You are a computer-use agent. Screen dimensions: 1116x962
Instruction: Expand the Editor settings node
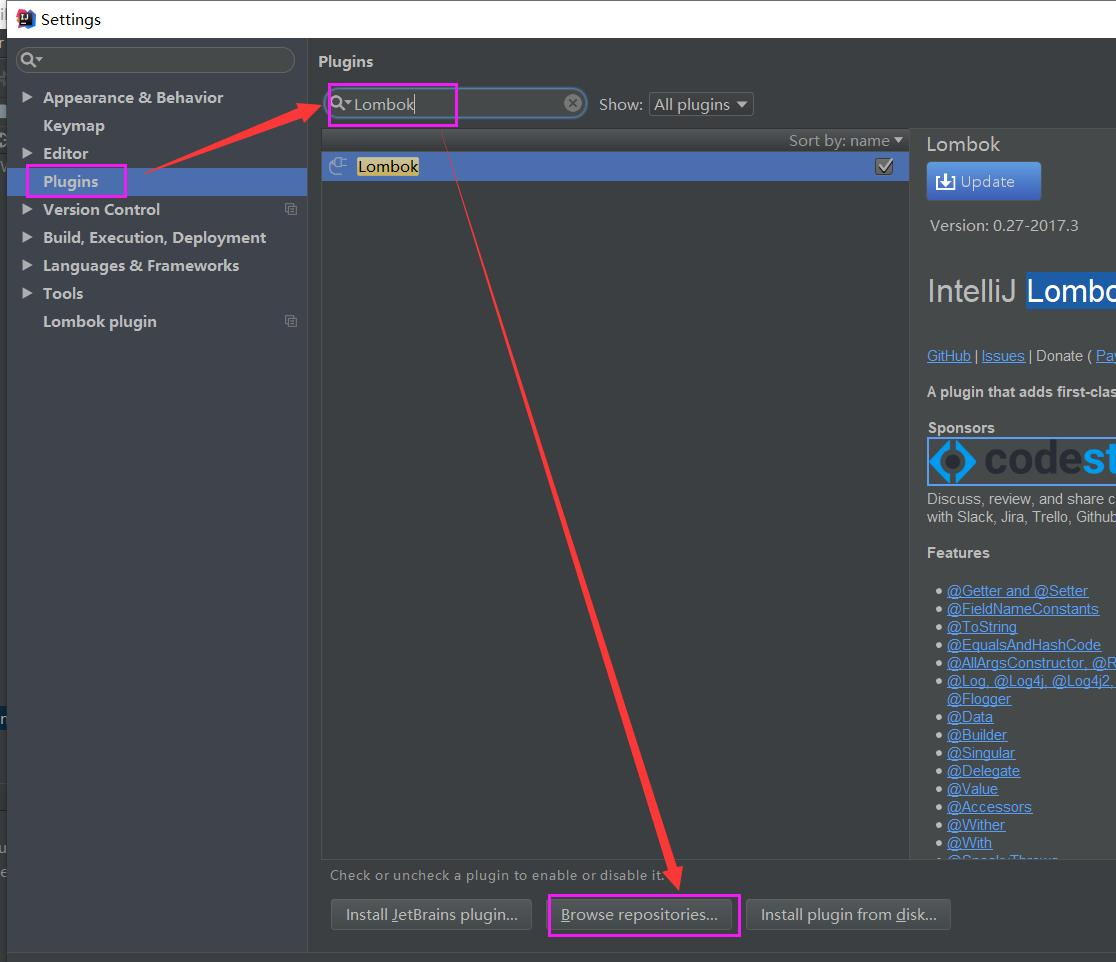27,153
